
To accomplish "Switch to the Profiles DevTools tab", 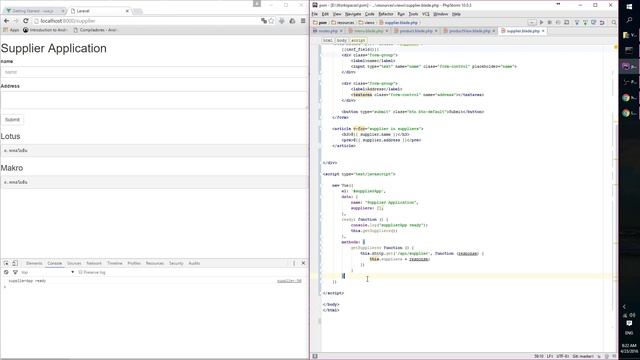I will [x=134, y=263].
